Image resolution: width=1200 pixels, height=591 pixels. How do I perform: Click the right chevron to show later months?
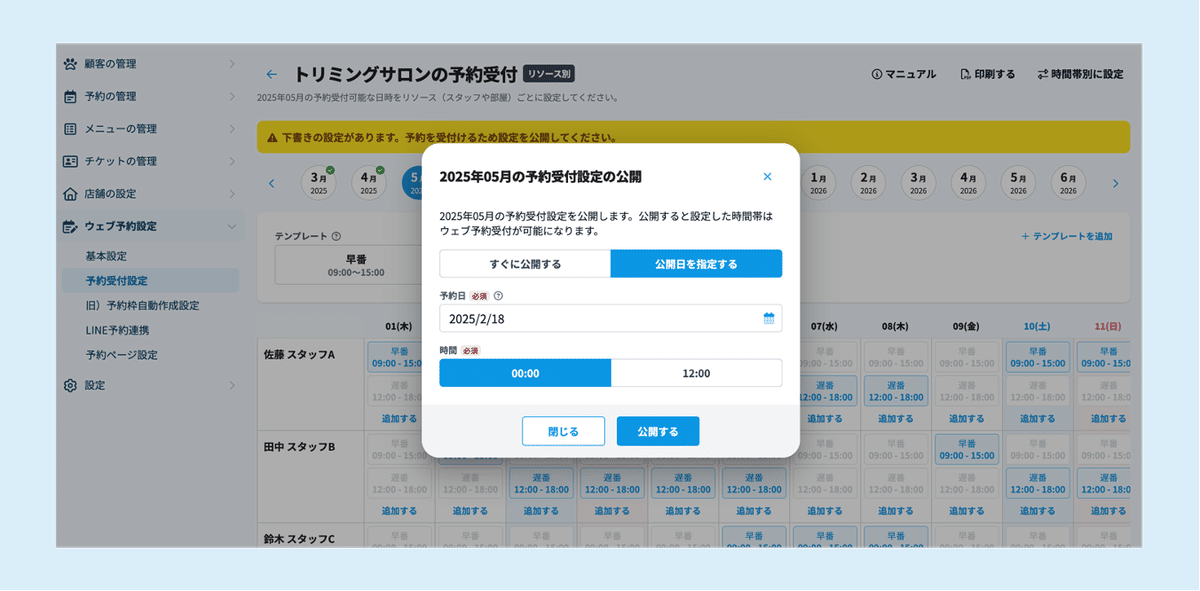point(1117,182)
